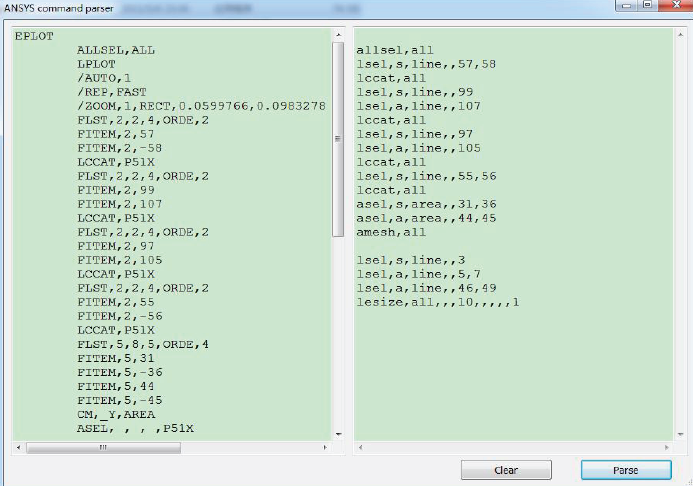Click the FLST,5,8,5,ORDE,4 line
Screen dimensions: 693x486
(143, 344)
